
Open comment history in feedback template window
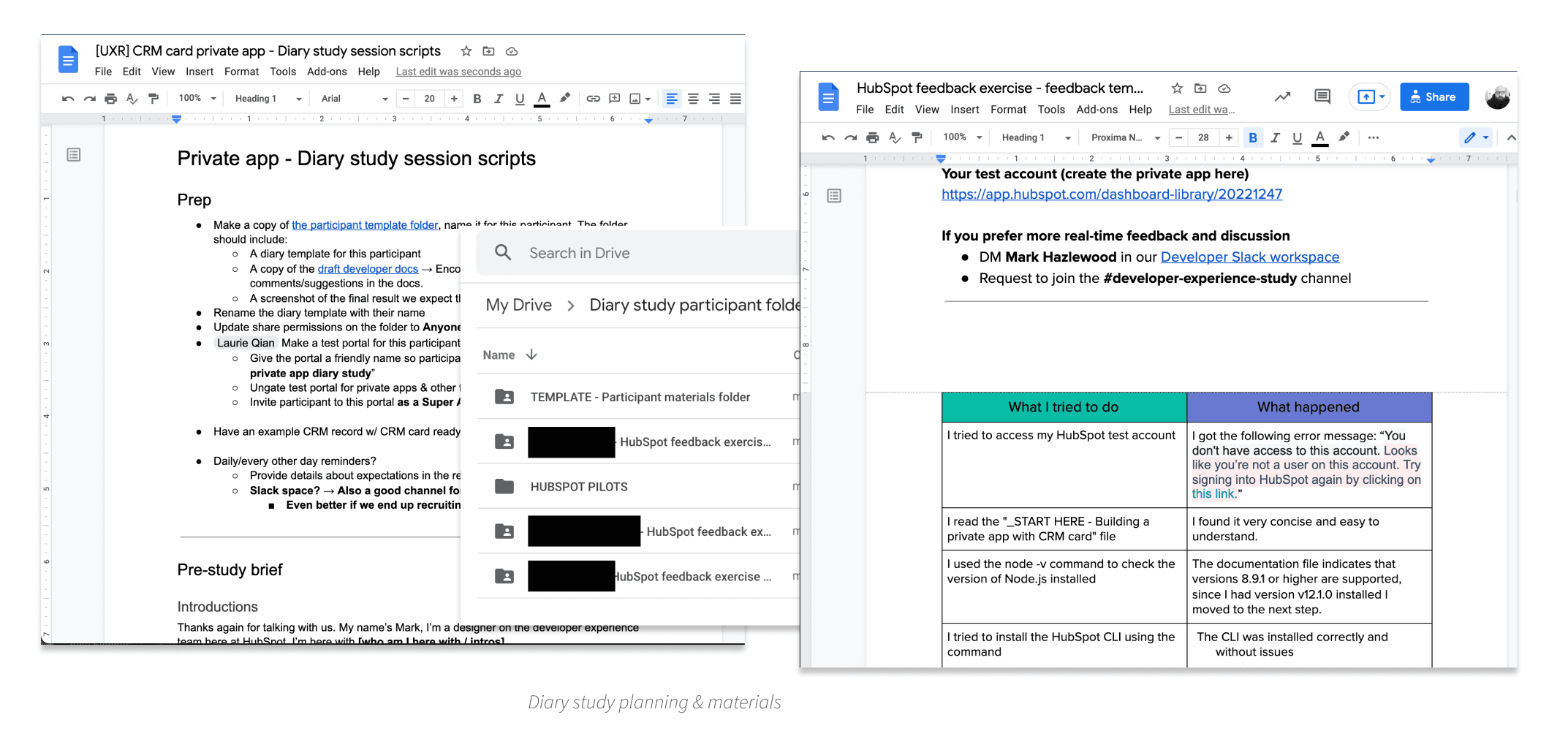coord(1322,96)
